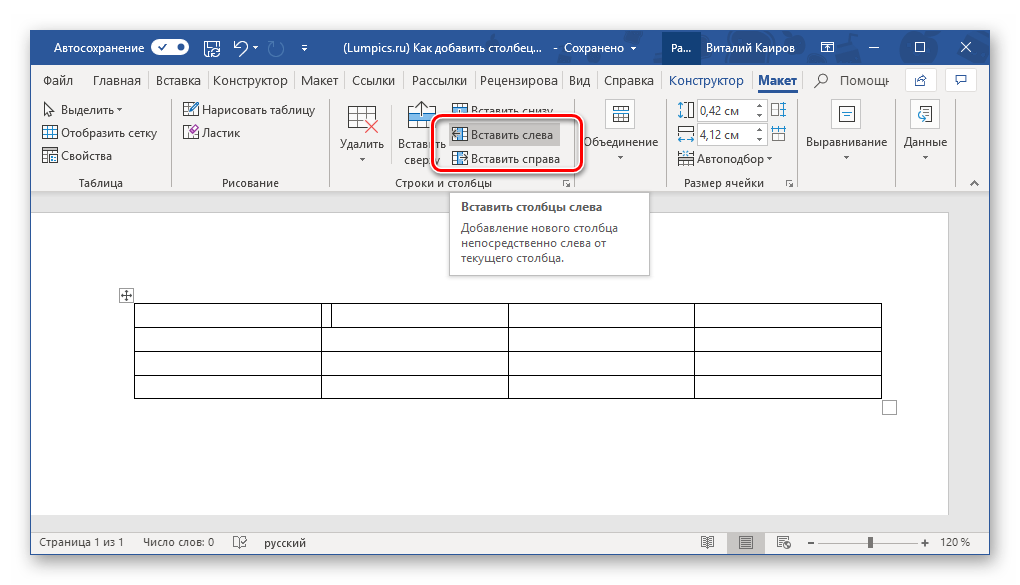Click the Web Layout view icon
The height and width of the screenshot is (585, 1020).
tap(784, 542)
